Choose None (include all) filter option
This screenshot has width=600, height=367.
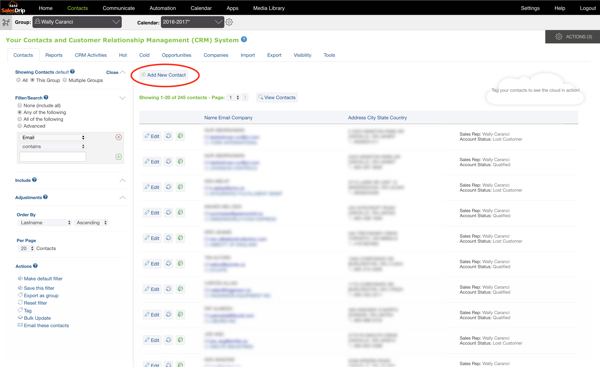point(20,105)
